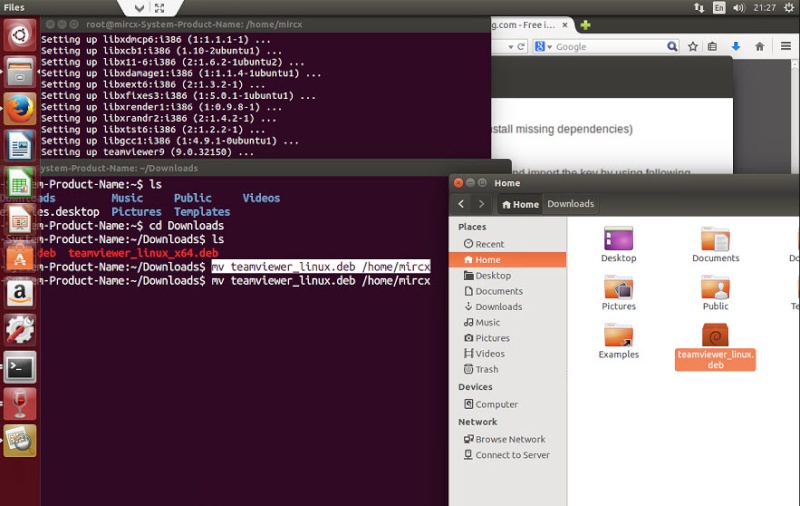Select Music in Files sidebar
The width and height of the screenshot is (800, 506).
[x=508, y=322]
